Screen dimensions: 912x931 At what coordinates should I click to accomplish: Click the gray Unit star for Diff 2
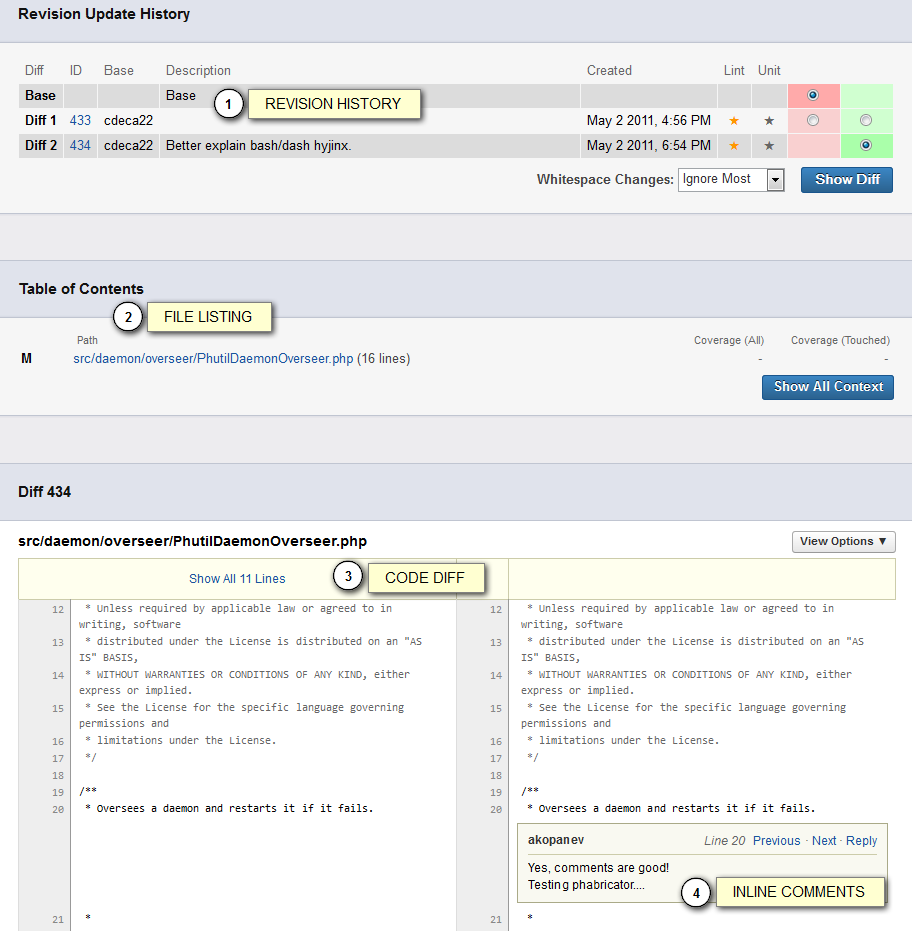click(x=769, y=146)
